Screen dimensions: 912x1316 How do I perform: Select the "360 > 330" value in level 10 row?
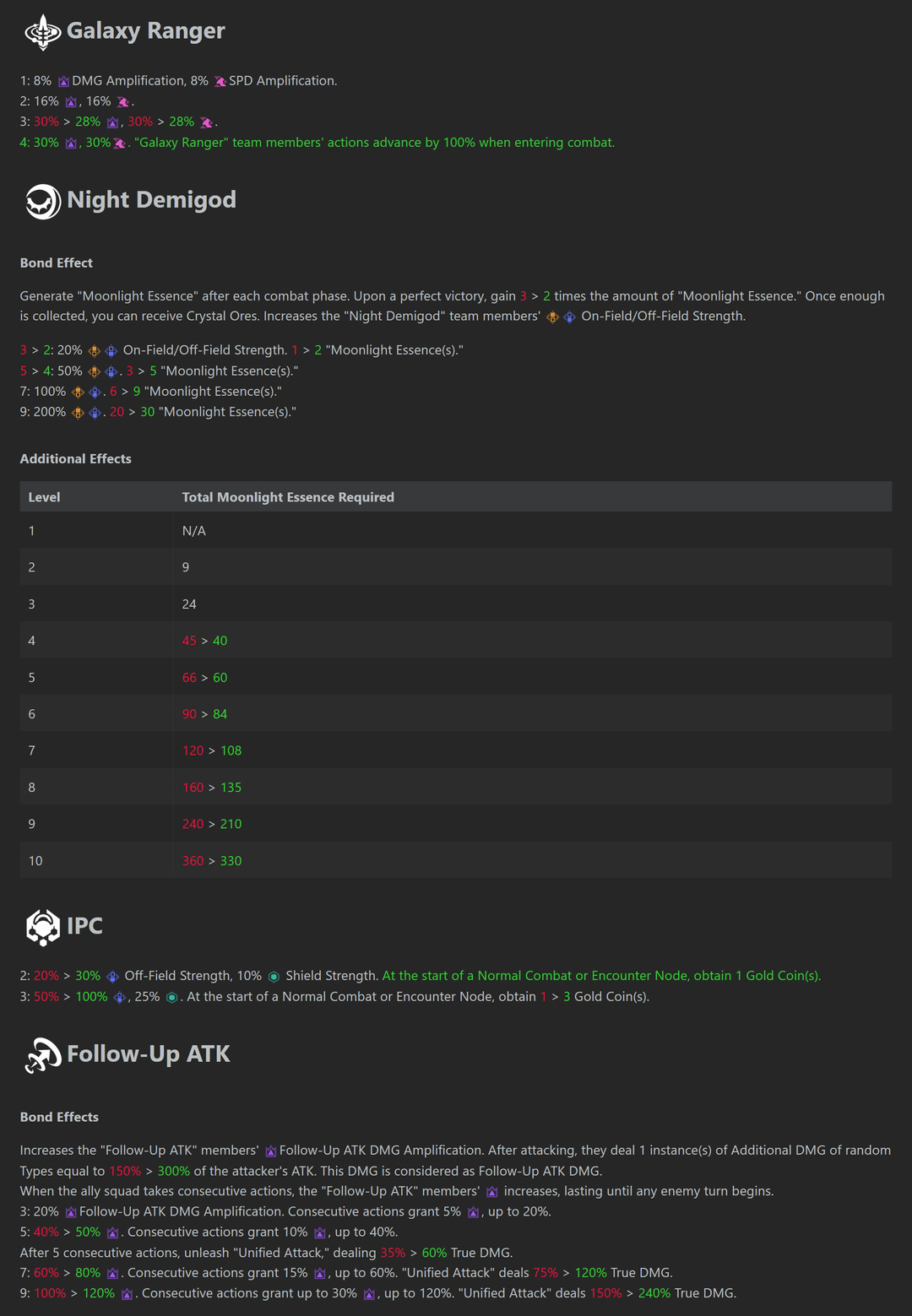tap(212, 861)
